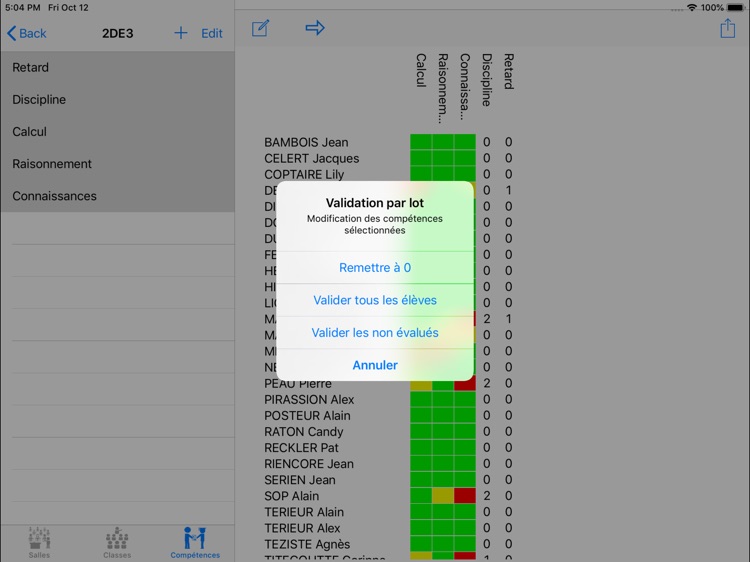
Task: Tap green Calcul cell for BAMBOIS Jean
Action: point(421,142)
